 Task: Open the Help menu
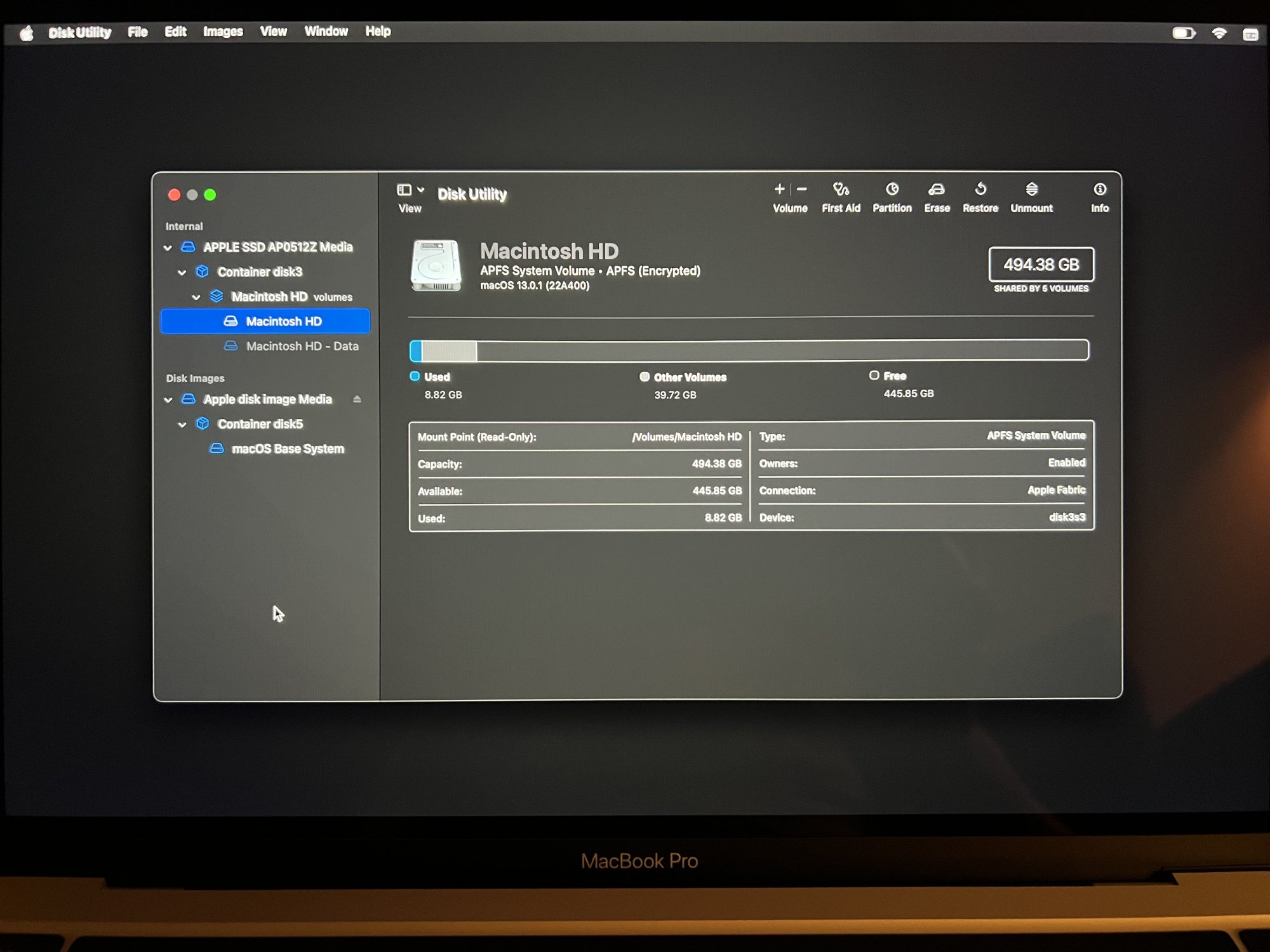pos(378,31)
